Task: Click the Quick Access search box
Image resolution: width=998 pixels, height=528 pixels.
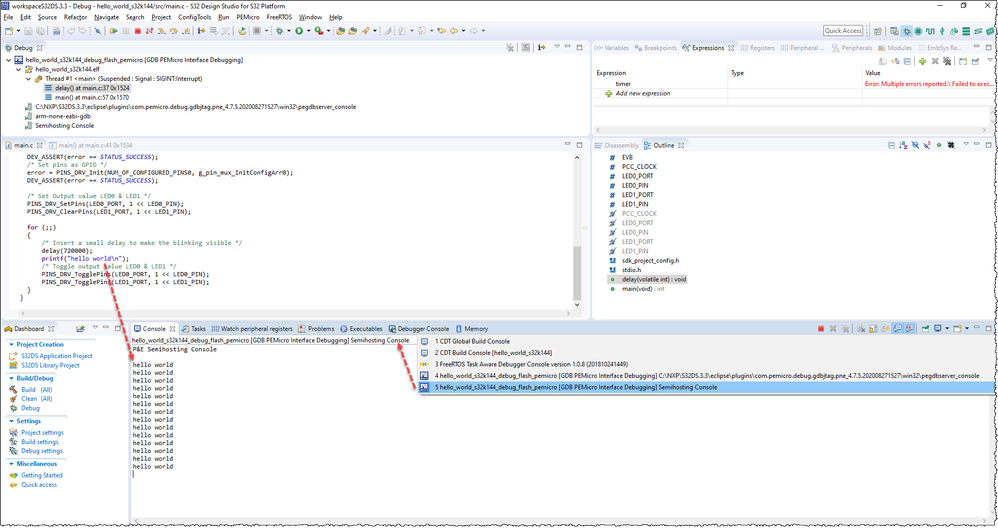Action: coord(843,31)
